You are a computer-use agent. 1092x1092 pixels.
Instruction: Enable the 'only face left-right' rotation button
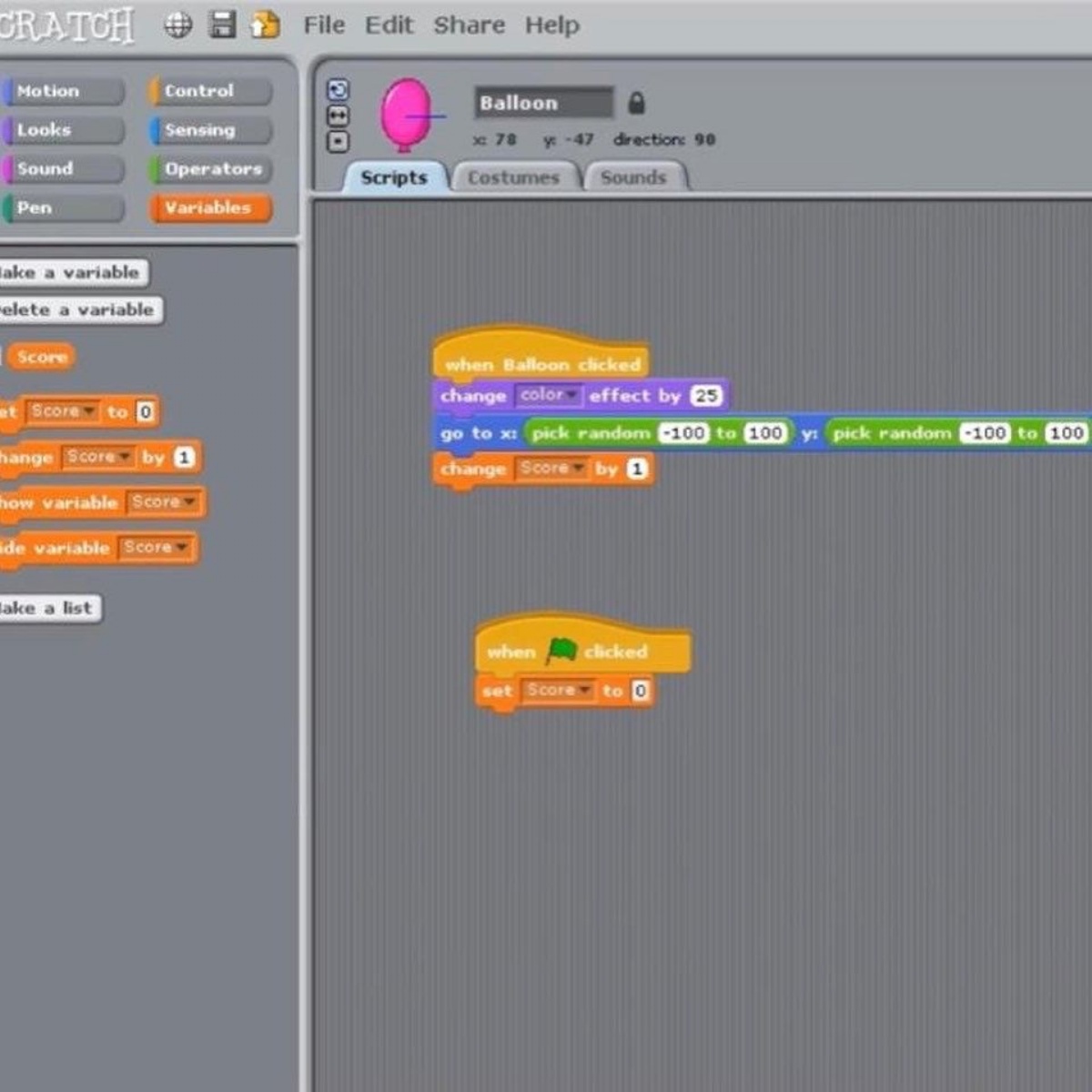coord(338,116)
